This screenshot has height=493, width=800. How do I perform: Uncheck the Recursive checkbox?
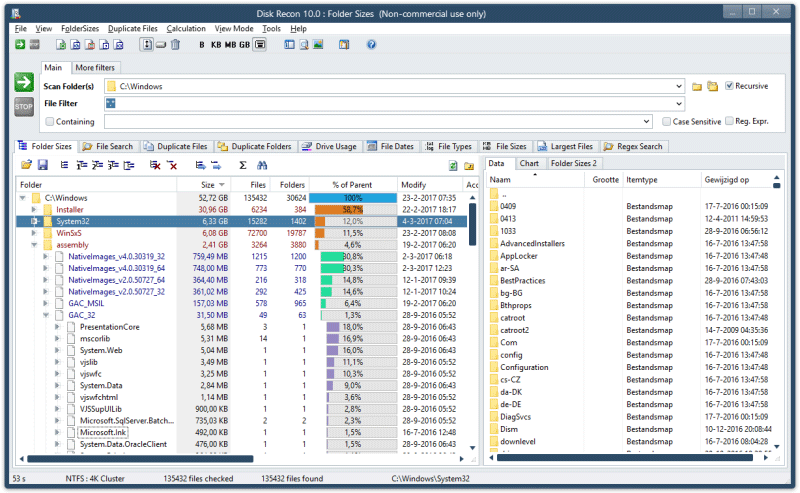click(730, 86)
